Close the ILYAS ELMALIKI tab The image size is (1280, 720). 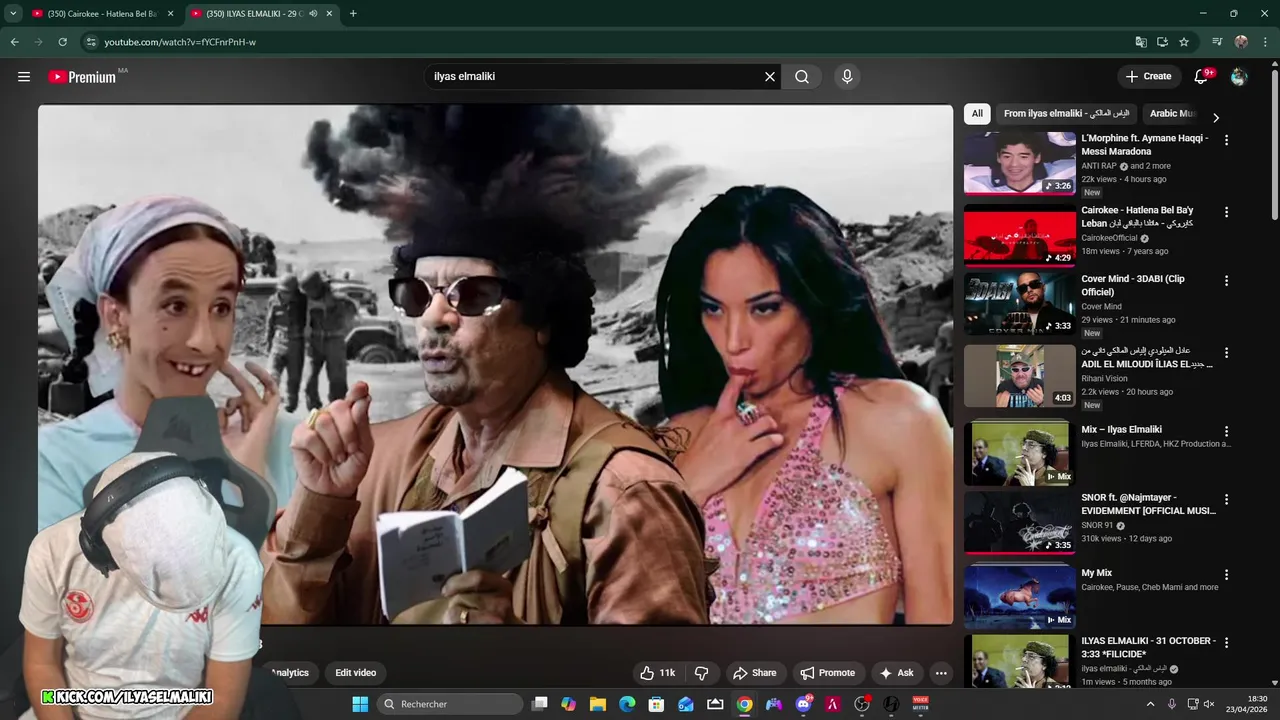(x=330, y=13)
